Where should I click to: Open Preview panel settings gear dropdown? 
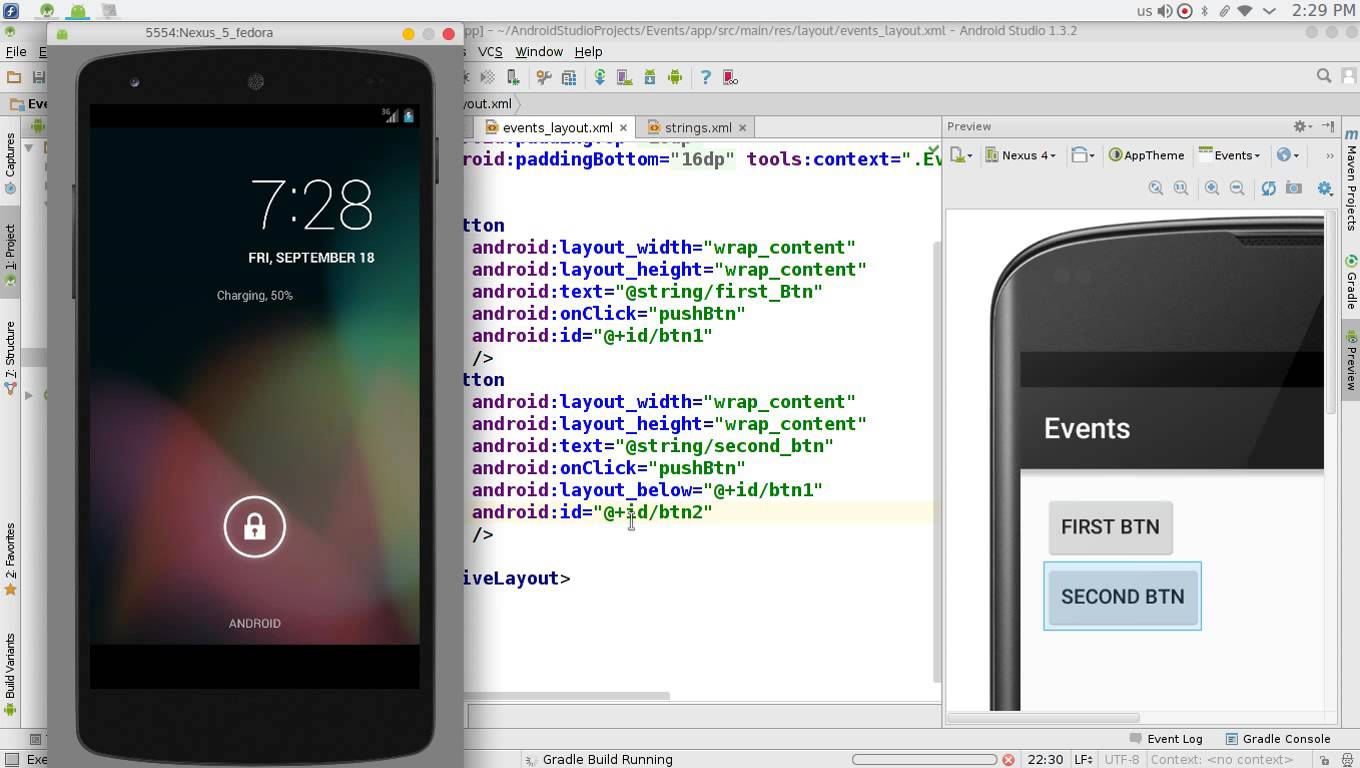click(x=1301, y=126)
